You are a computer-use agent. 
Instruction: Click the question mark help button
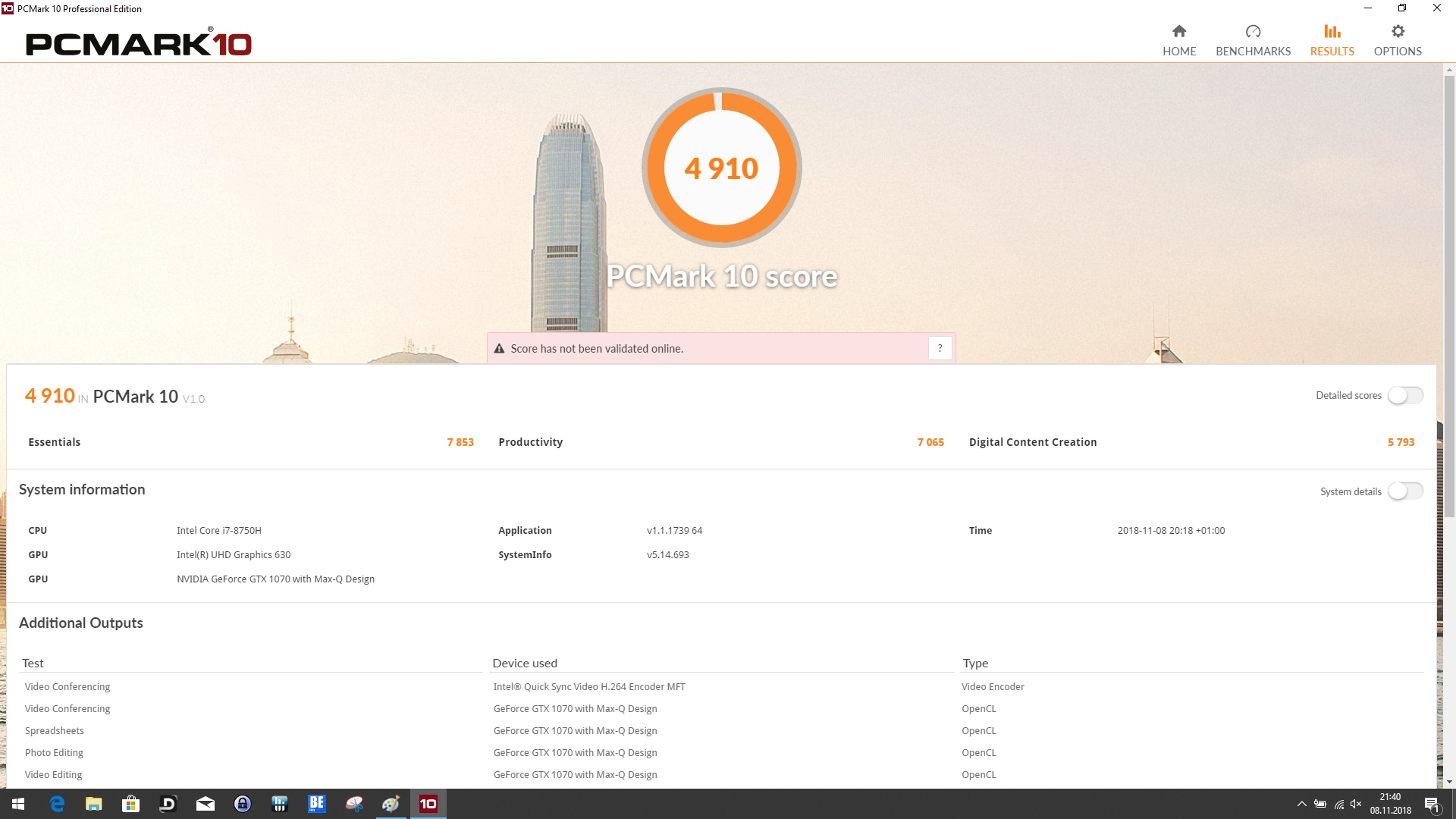click(940, 348)
